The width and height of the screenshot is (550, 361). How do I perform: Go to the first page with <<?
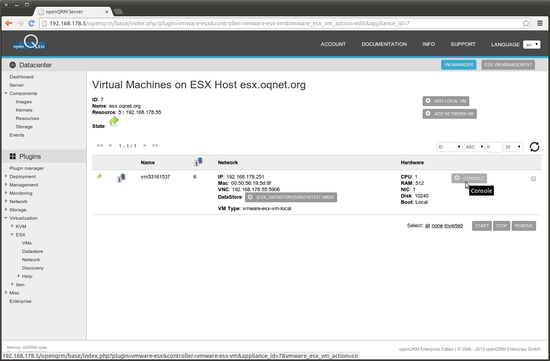[100, 145]
